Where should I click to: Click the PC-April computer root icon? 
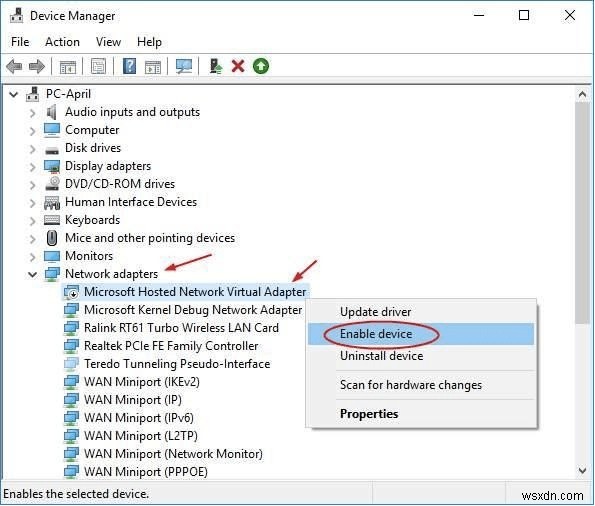(x=33, y=94)
